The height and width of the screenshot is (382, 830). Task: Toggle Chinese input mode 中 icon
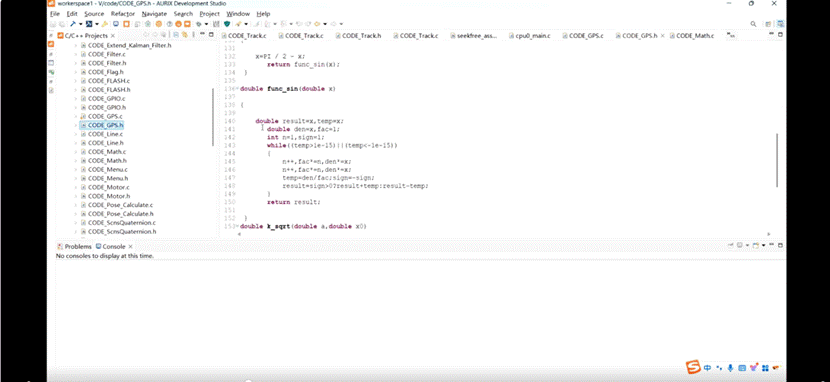click(708, 368)
